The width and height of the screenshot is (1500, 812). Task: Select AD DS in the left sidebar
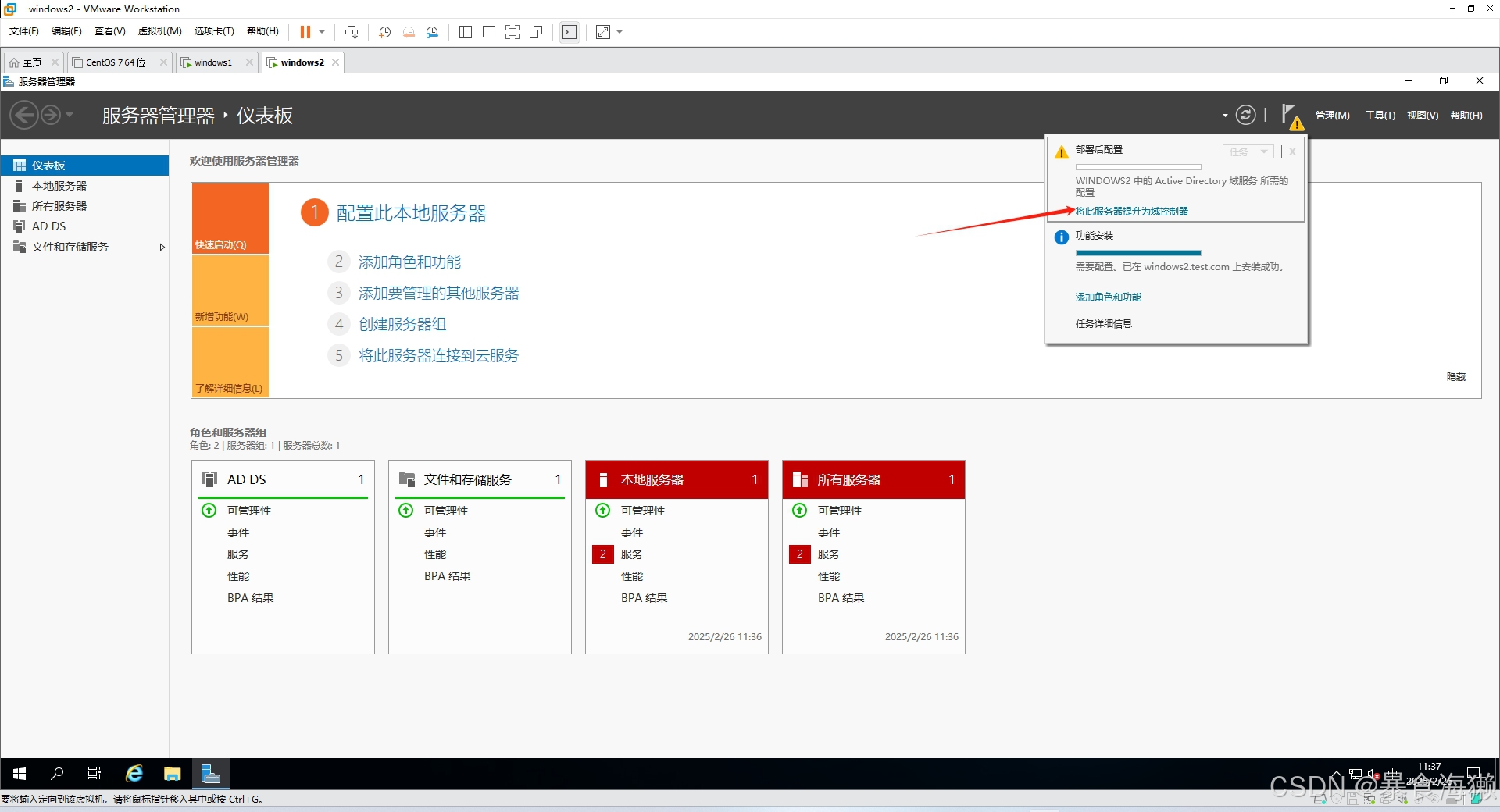84,226
